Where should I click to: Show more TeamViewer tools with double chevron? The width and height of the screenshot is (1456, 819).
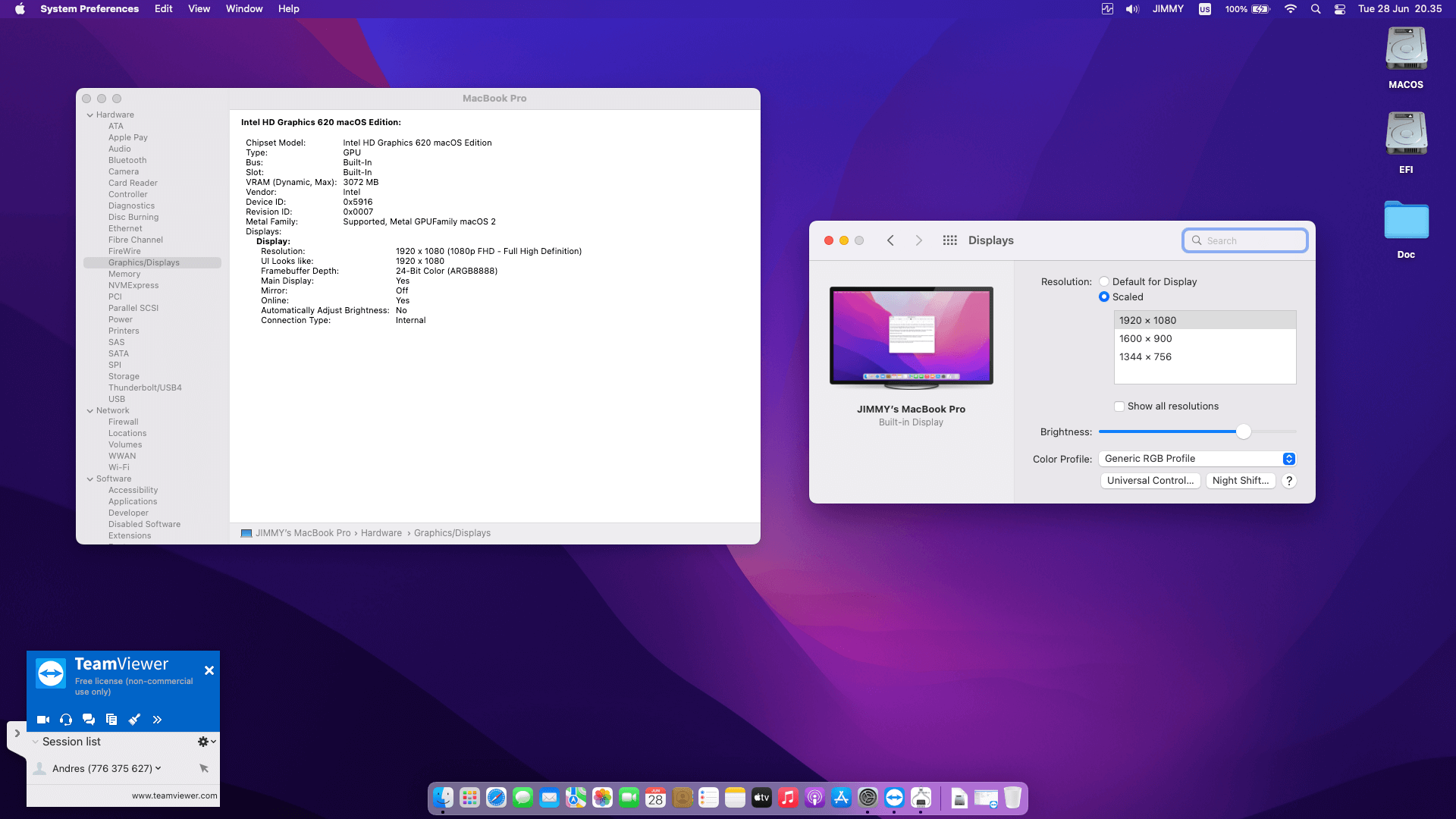157,720
